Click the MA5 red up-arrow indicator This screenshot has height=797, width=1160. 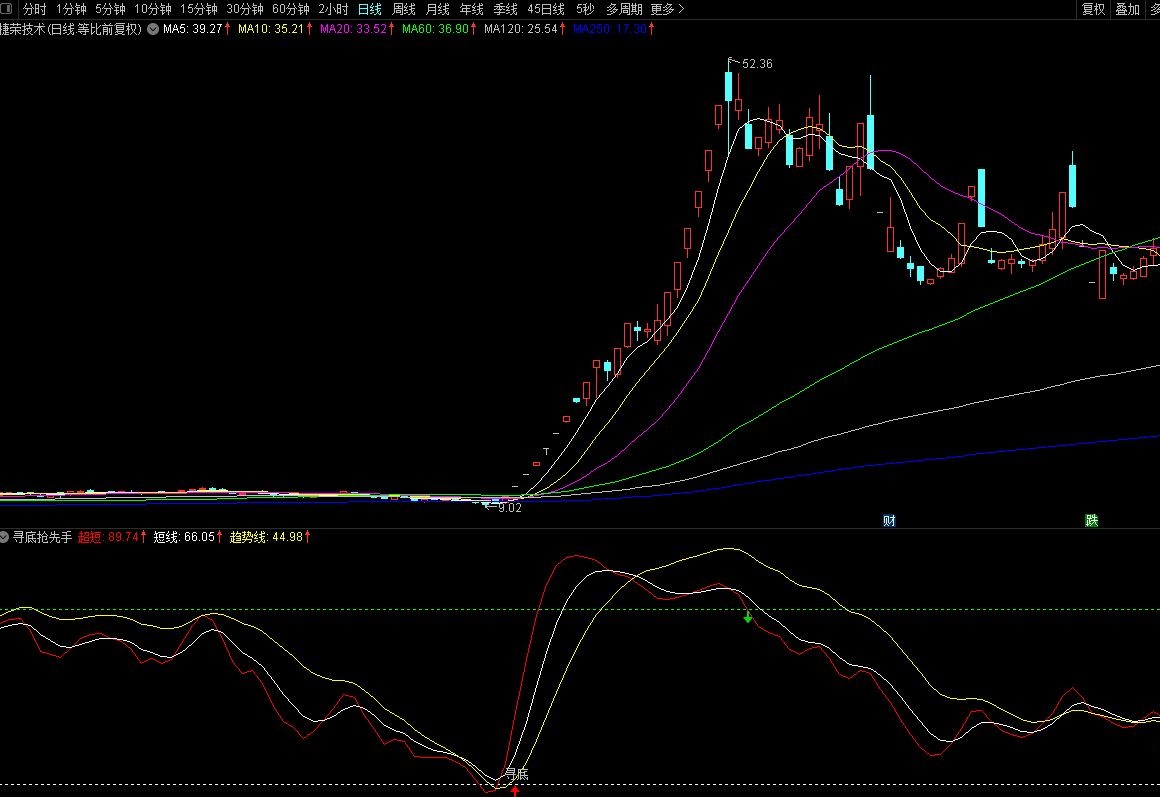click(x=227, y=29)
